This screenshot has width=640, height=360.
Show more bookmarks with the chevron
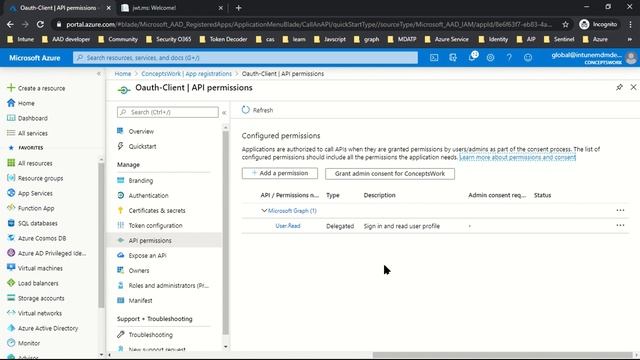coord(630,39)
